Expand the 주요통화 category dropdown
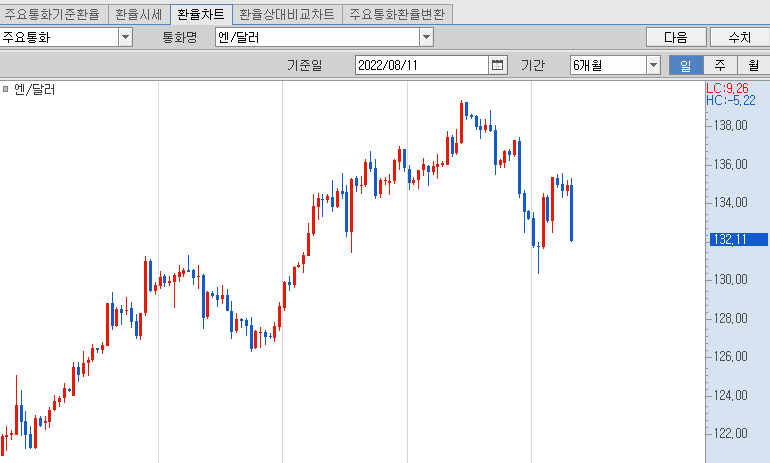770x463 pixels. tap(126, 37)
